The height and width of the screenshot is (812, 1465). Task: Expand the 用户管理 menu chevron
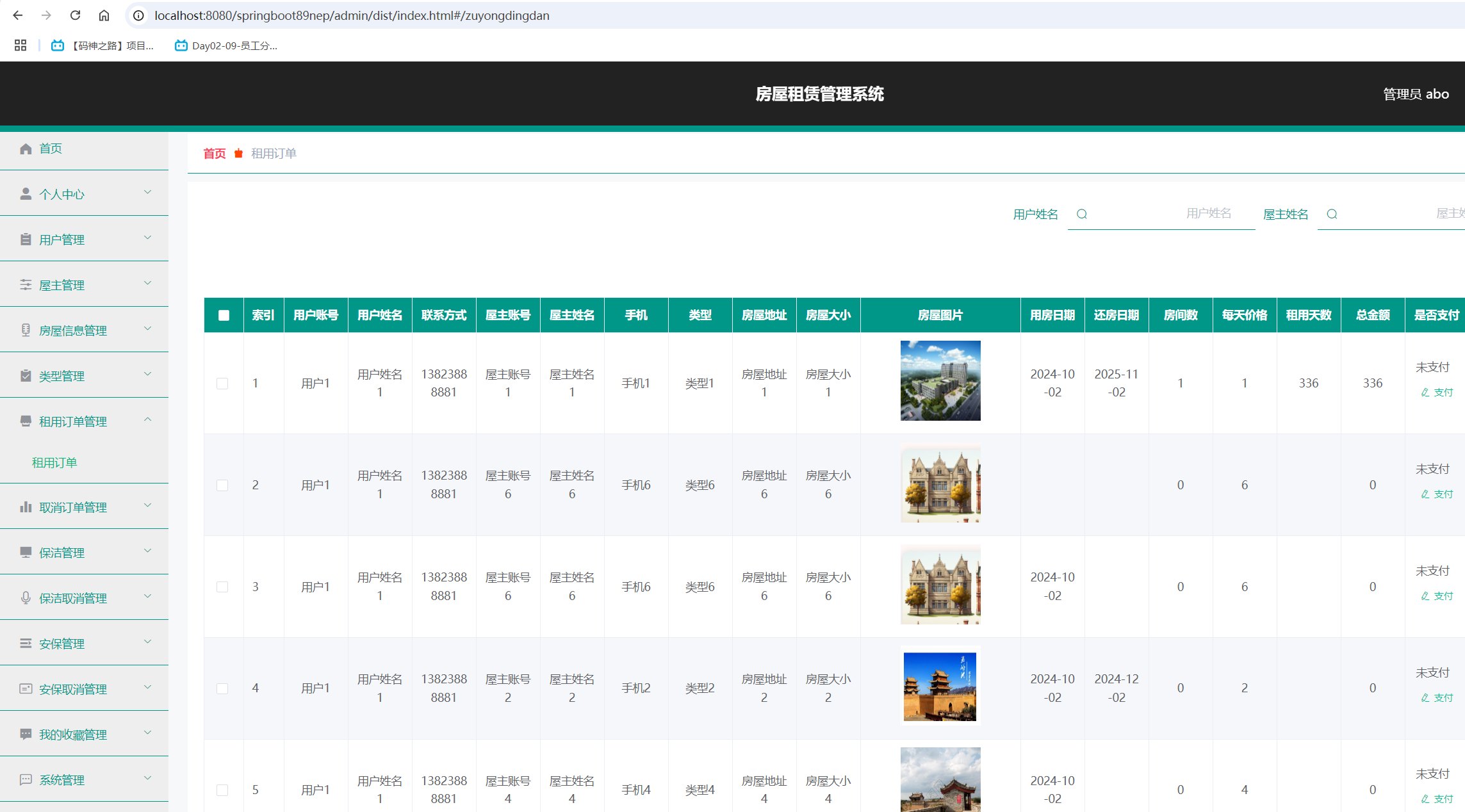(147, 238)
